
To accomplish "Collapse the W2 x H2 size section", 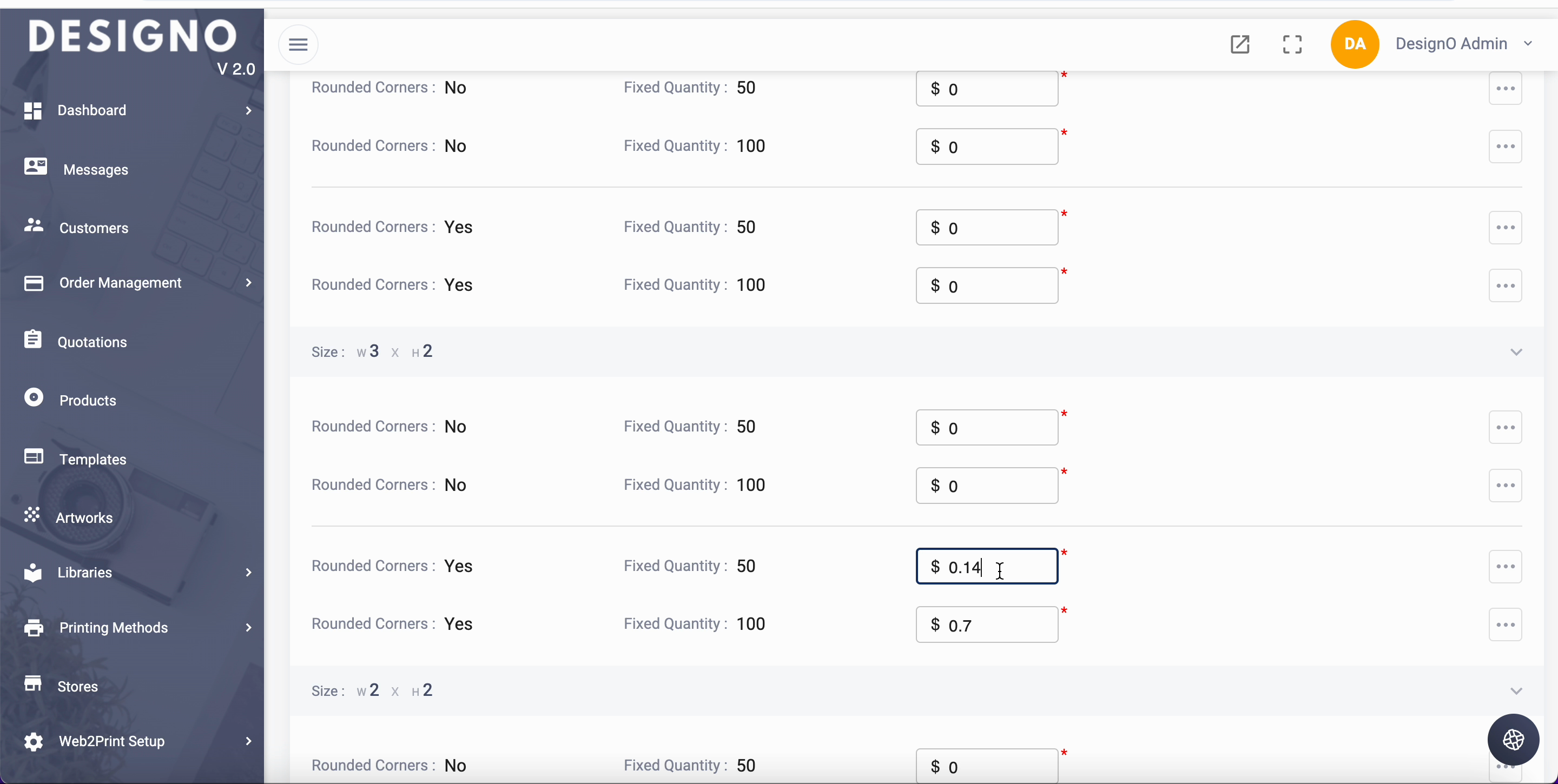I will (1516, 691).
